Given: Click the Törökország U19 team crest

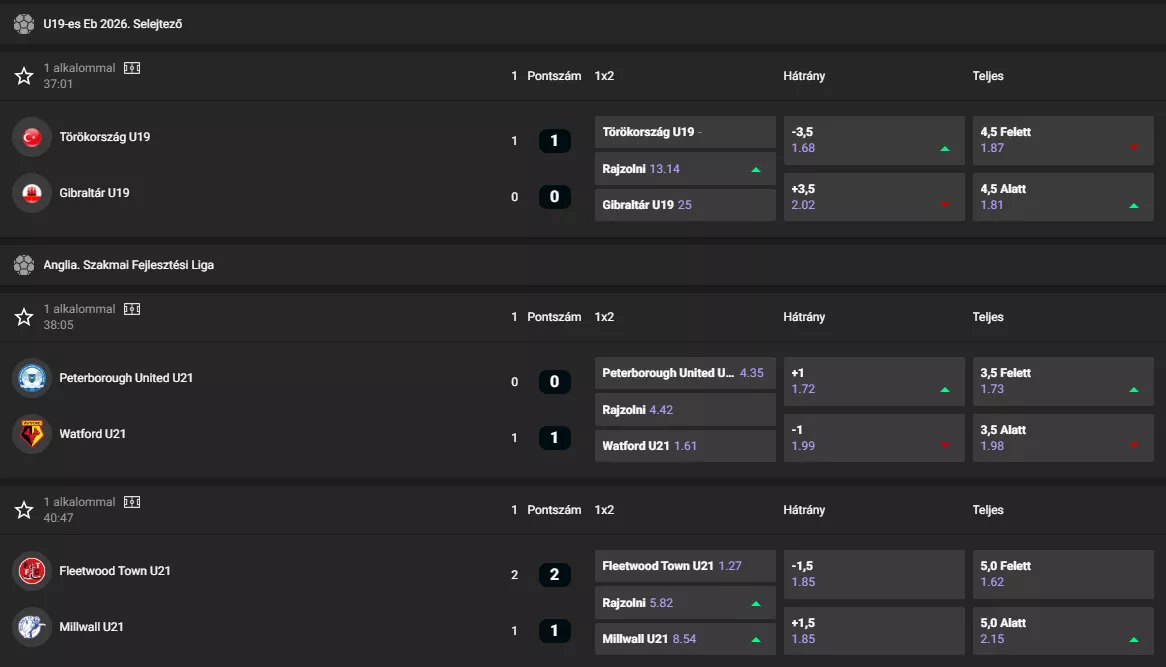Looking at the screenshot, I should (x=31, y=137).
